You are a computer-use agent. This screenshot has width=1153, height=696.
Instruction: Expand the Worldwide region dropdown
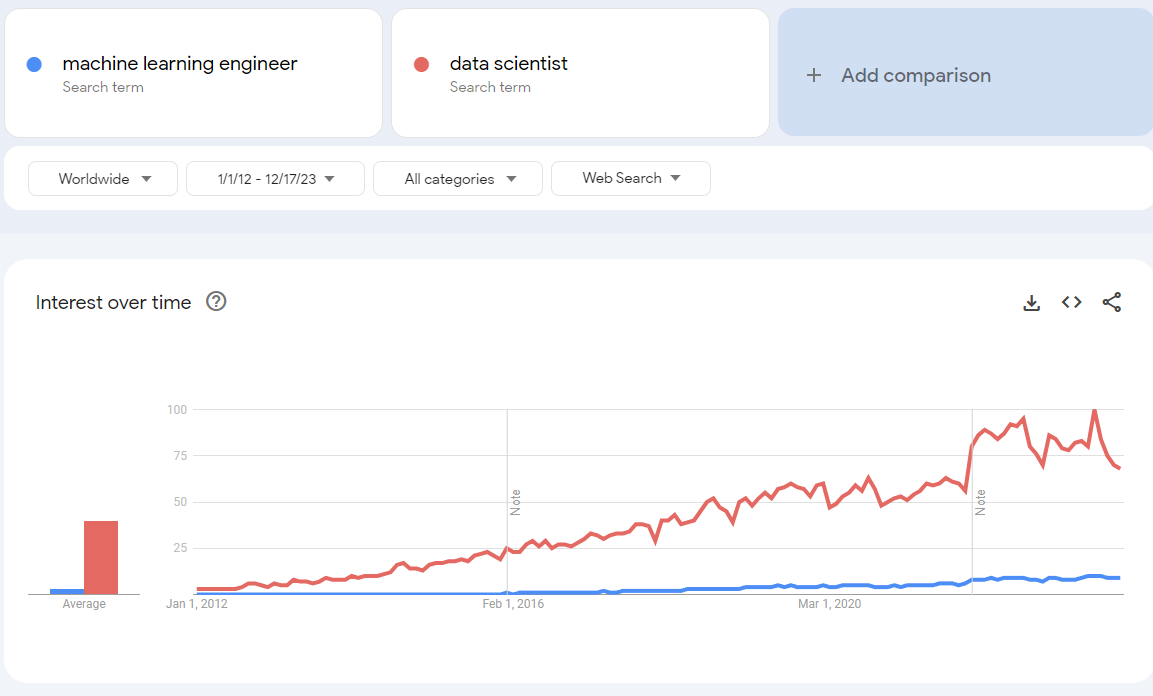[x=103, y=179]
